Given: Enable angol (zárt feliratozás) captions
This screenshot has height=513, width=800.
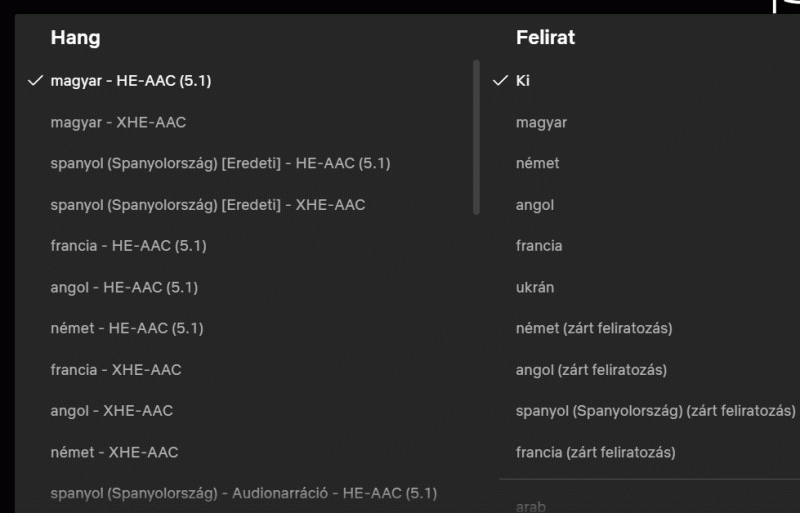Looking at the screenshot, I should [x=591, y=370].
